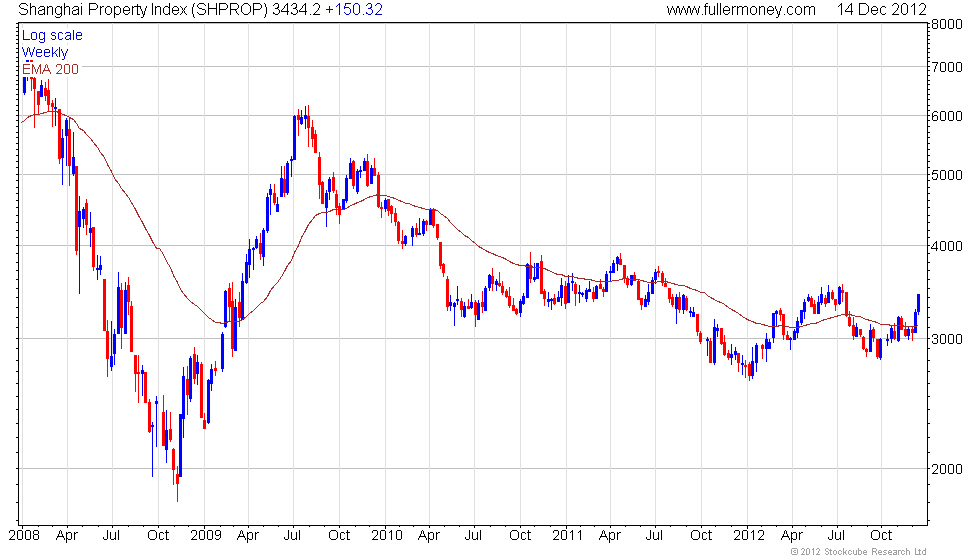Click the change value +150.32
Viewport: 980px width, 560px height.
point(354,9)
